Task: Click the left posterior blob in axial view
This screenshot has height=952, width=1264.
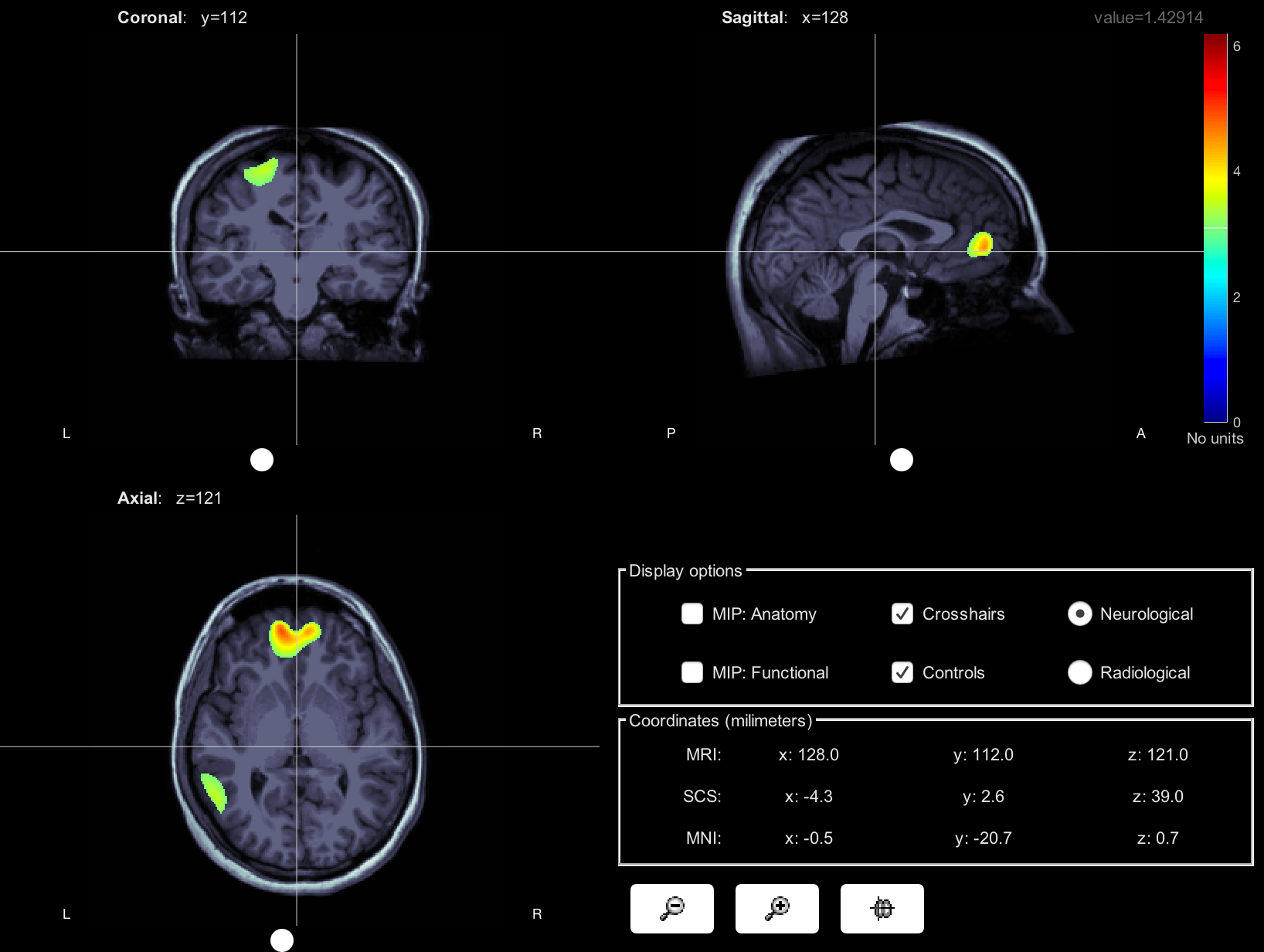Action: coord(212,792)
